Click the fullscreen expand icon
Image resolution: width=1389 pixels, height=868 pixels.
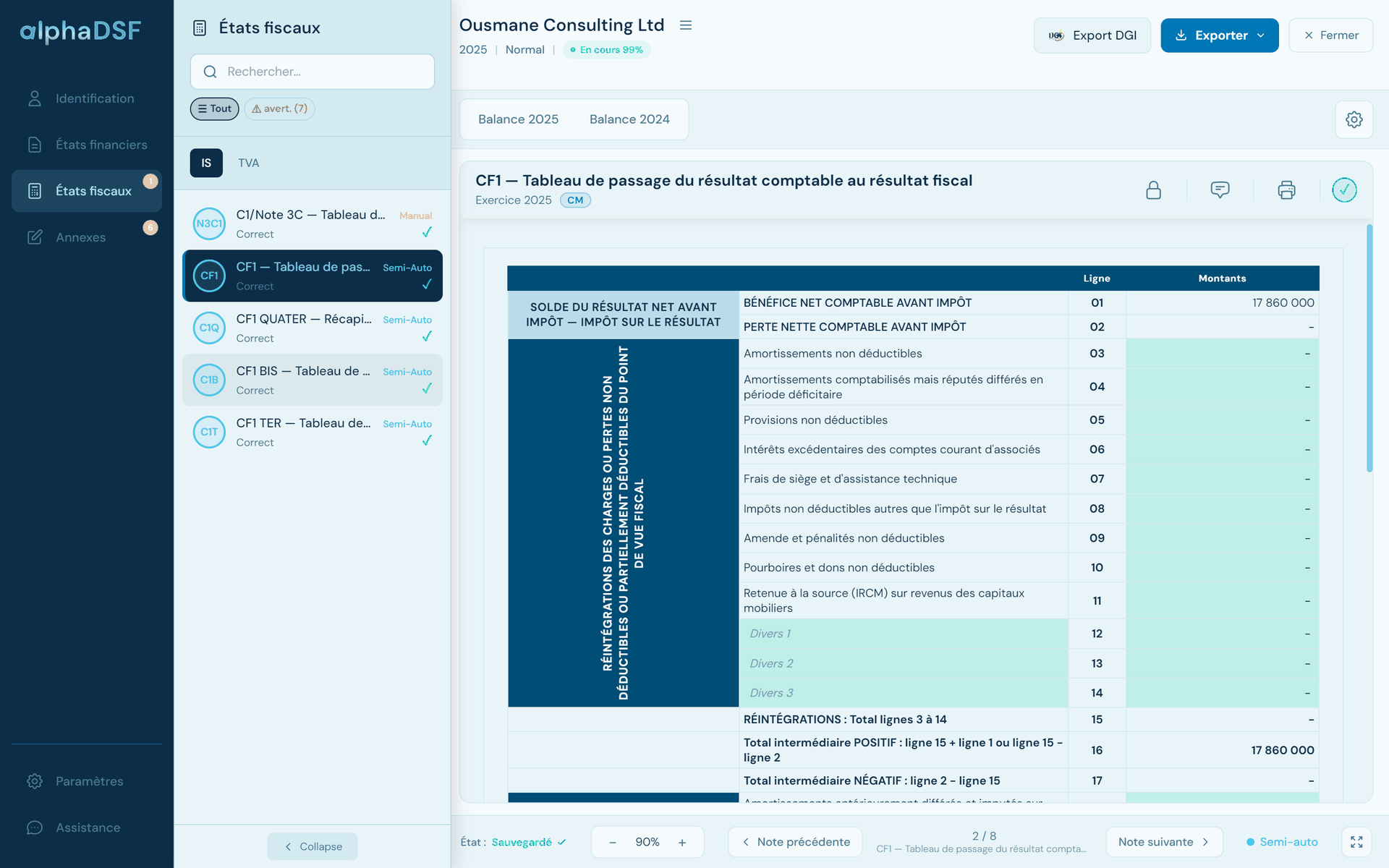click(1356, 842)
